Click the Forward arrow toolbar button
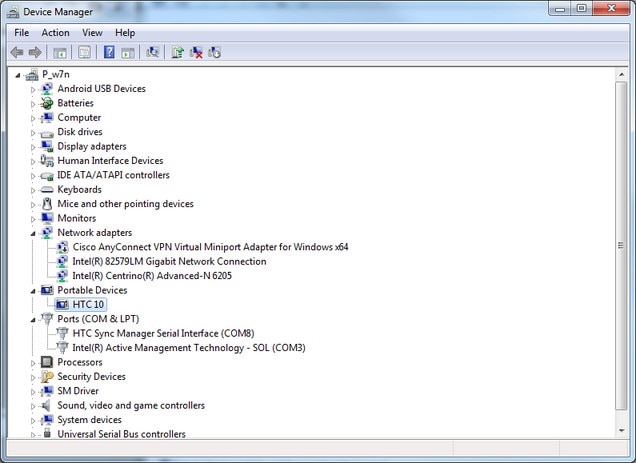Image resolution: width=636 pixels, height=463 pixels. tap(35, 52)
